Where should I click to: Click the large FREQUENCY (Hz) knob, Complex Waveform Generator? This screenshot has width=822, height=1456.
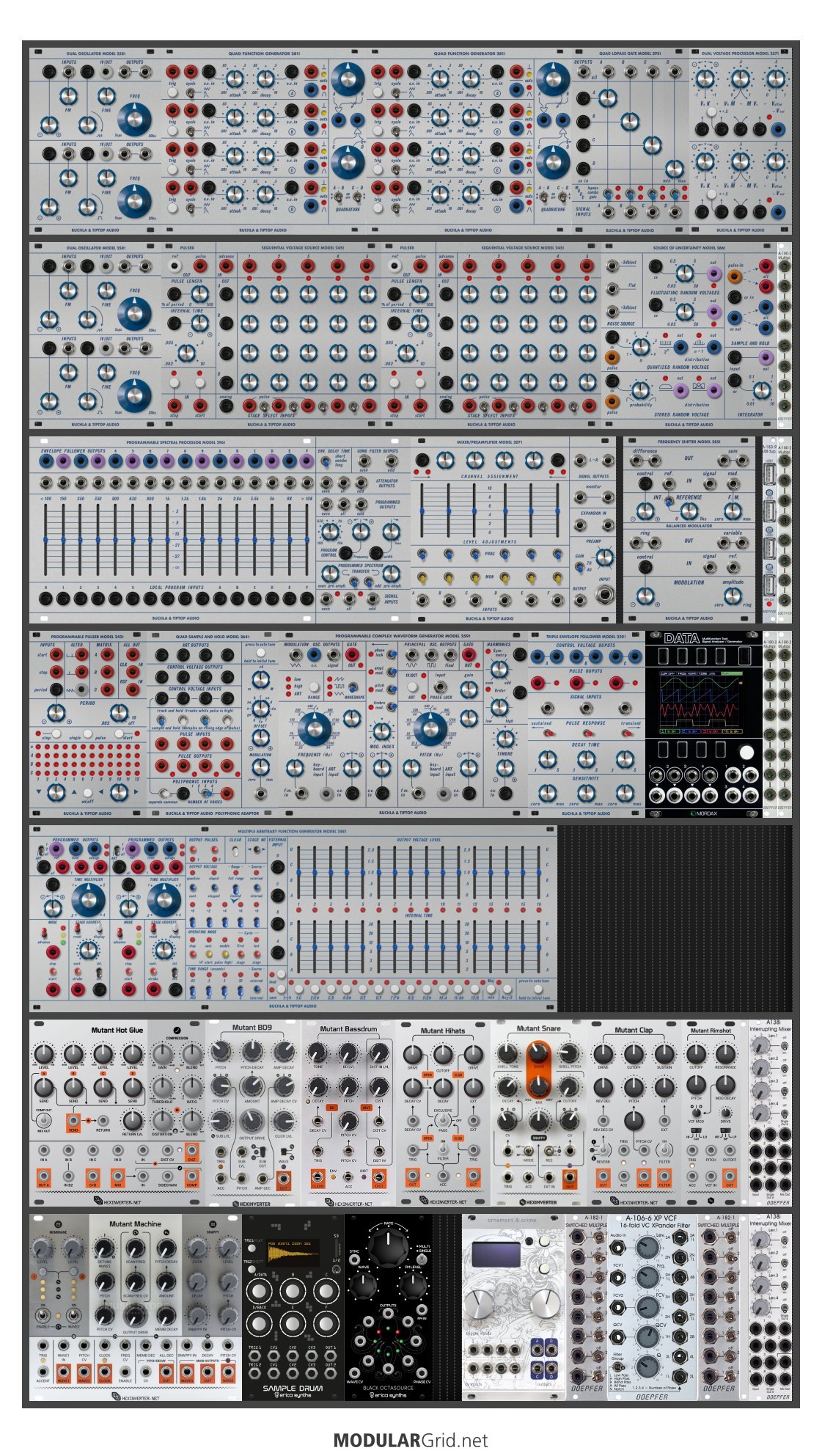[315, 728]
